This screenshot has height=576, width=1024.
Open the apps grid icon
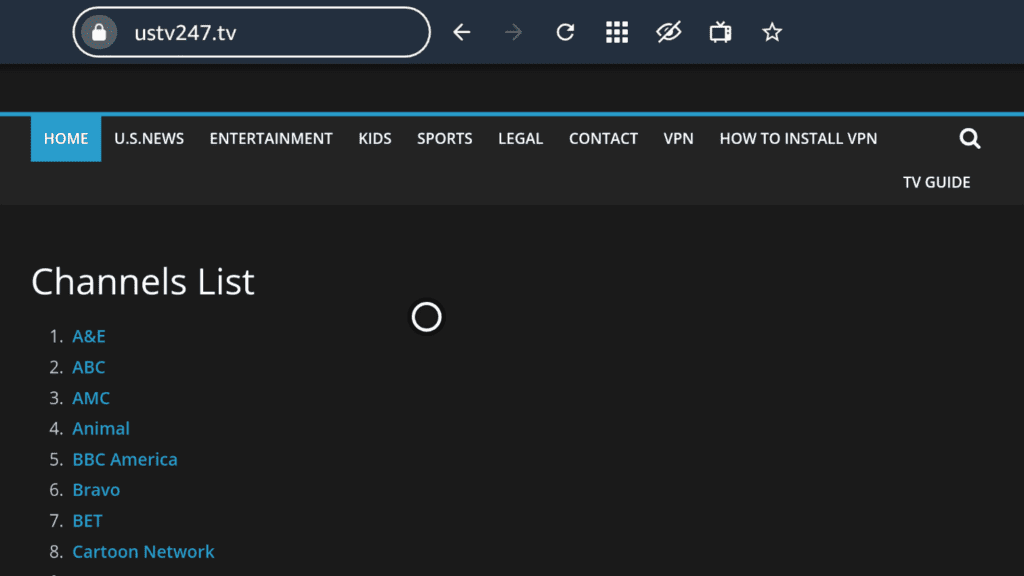tap(616, 32)
